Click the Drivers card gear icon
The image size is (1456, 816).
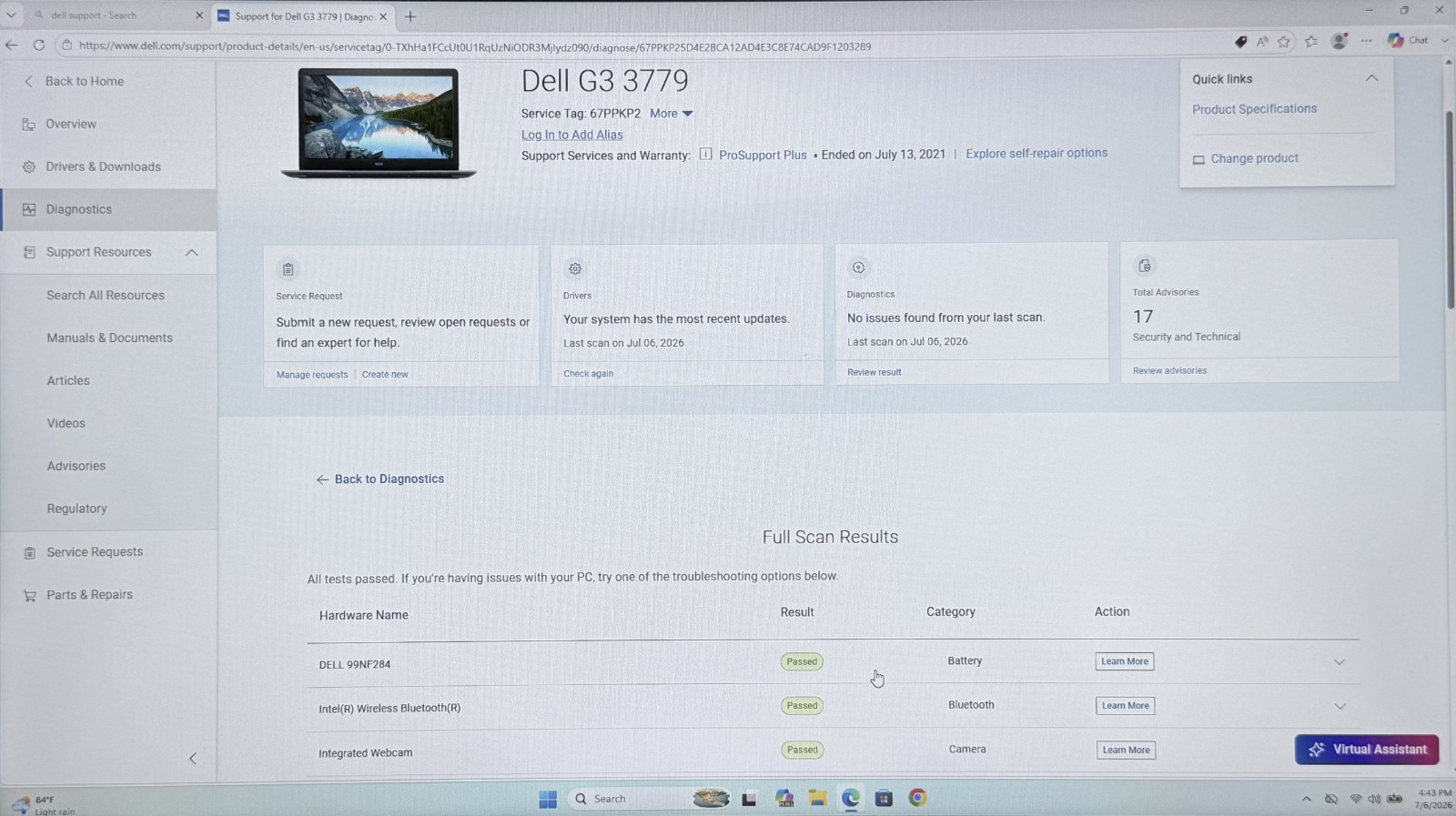(x=574, y=269)
